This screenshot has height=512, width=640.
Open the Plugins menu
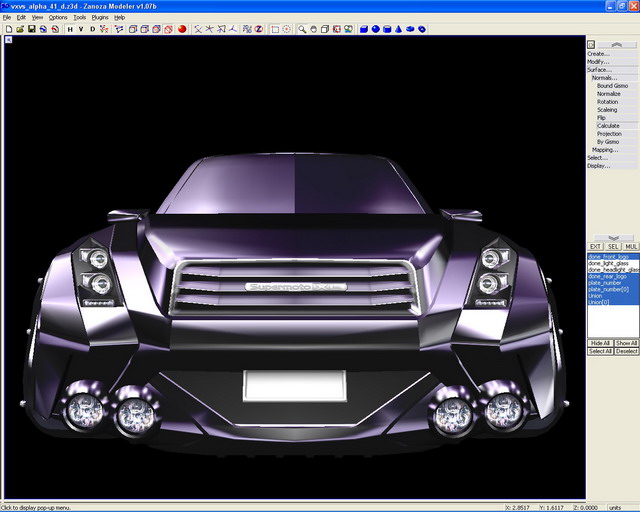[x=100, y=18]
